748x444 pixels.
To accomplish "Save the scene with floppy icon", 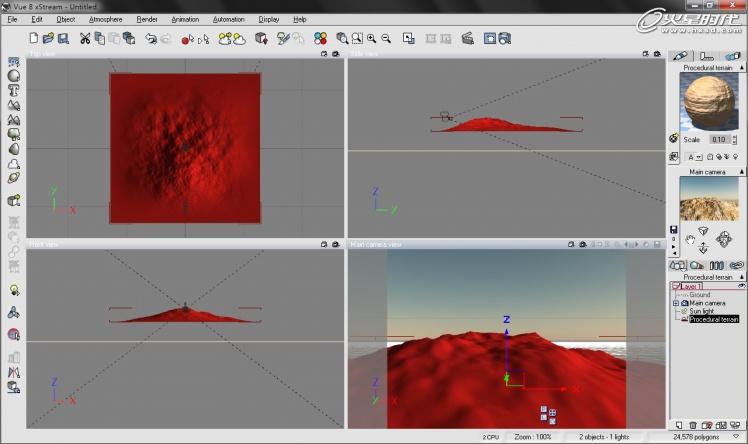I will click(x=63, y=38).
